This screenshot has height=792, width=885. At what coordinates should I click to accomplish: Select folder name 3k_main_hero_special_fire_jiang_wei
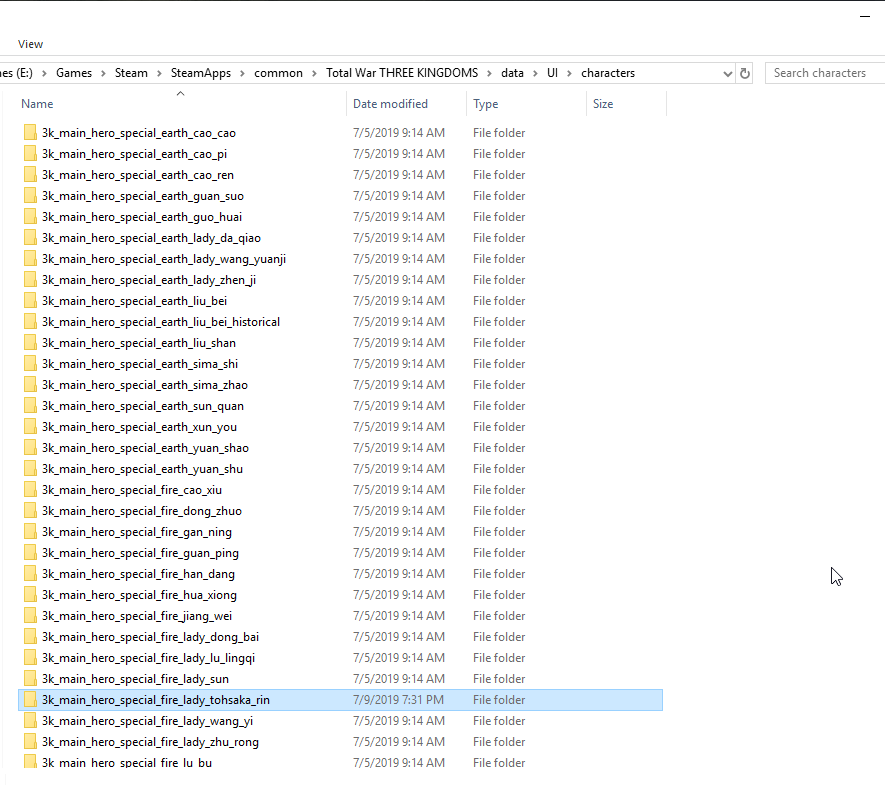[137, 616]
